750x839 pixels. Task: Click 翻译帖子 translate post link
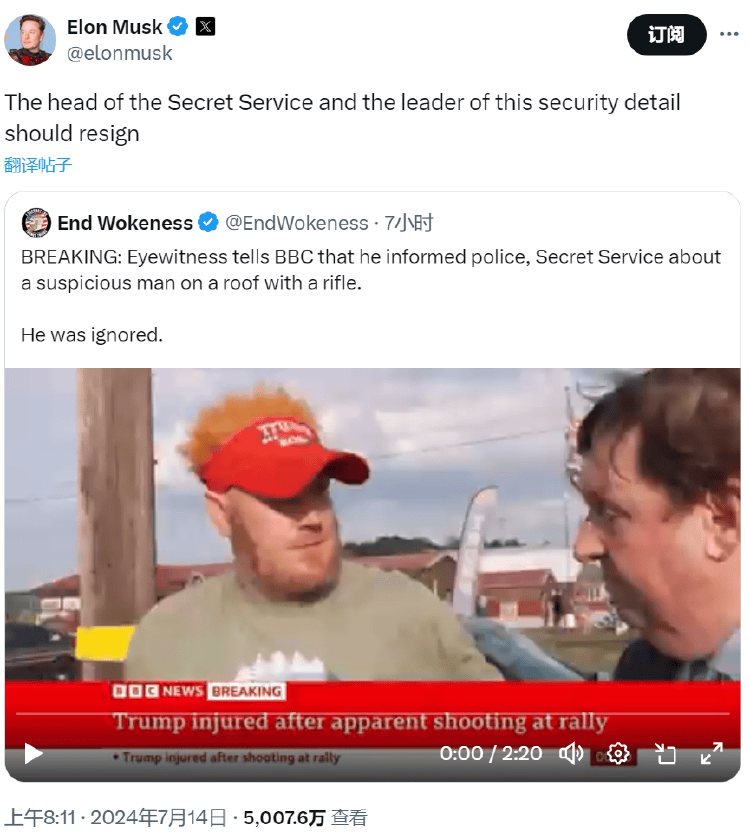pos(37,165)
